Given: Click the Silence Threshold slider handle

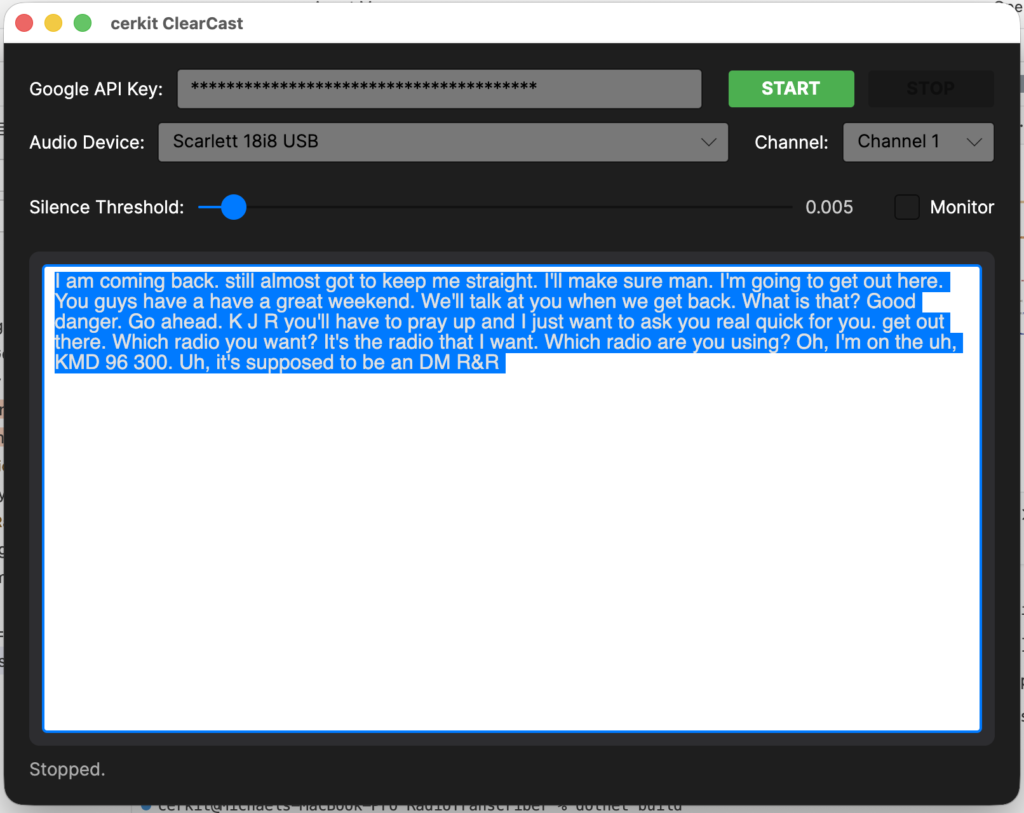Looking at the screenshot, I should click(x=233, y=207).
